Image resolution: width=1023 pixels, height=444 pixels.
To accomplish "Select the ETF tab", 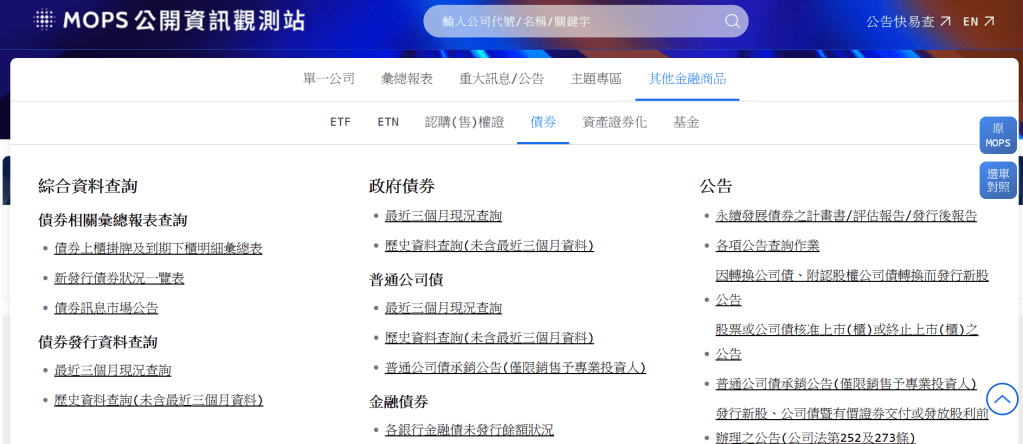I will point(340,122).
